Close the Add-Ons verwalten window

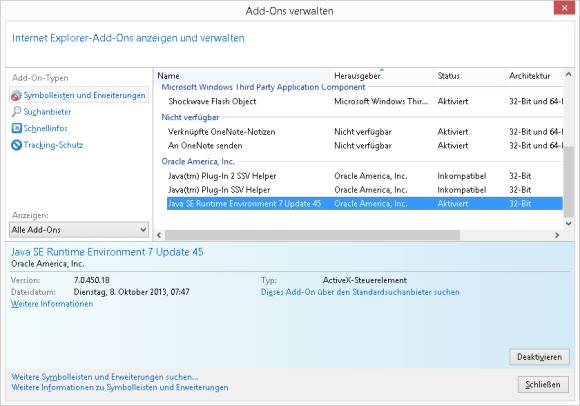564,7
